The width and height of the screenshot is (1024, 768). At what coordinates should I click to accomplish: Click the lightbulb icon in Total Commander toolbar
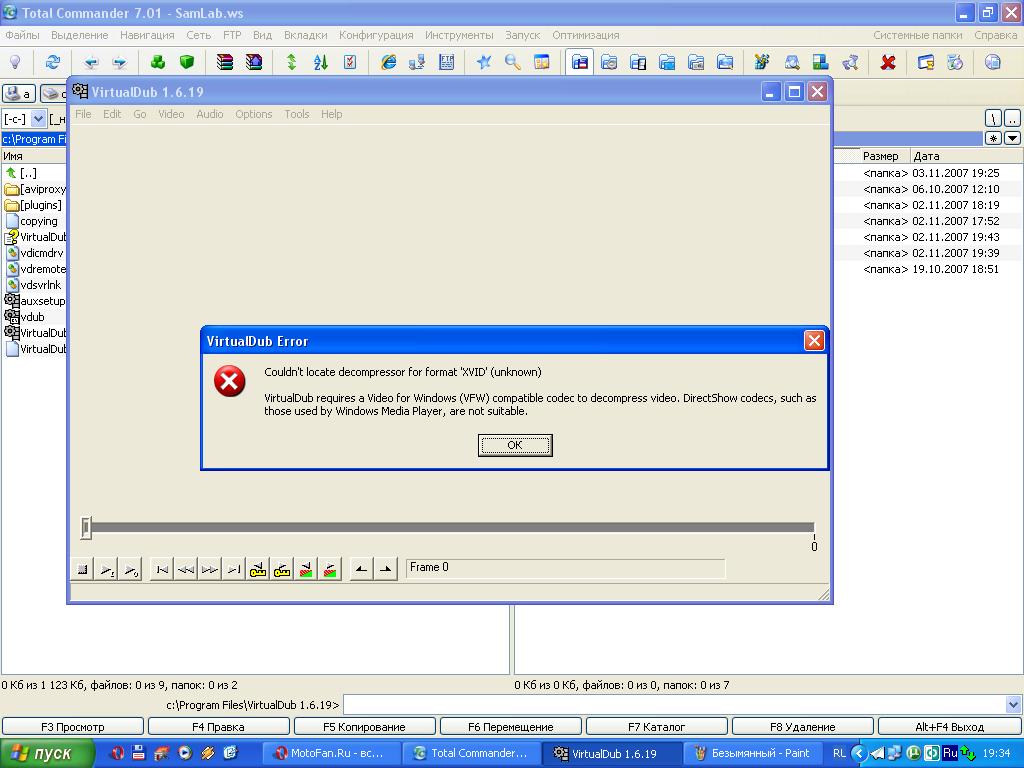[15, 63]
